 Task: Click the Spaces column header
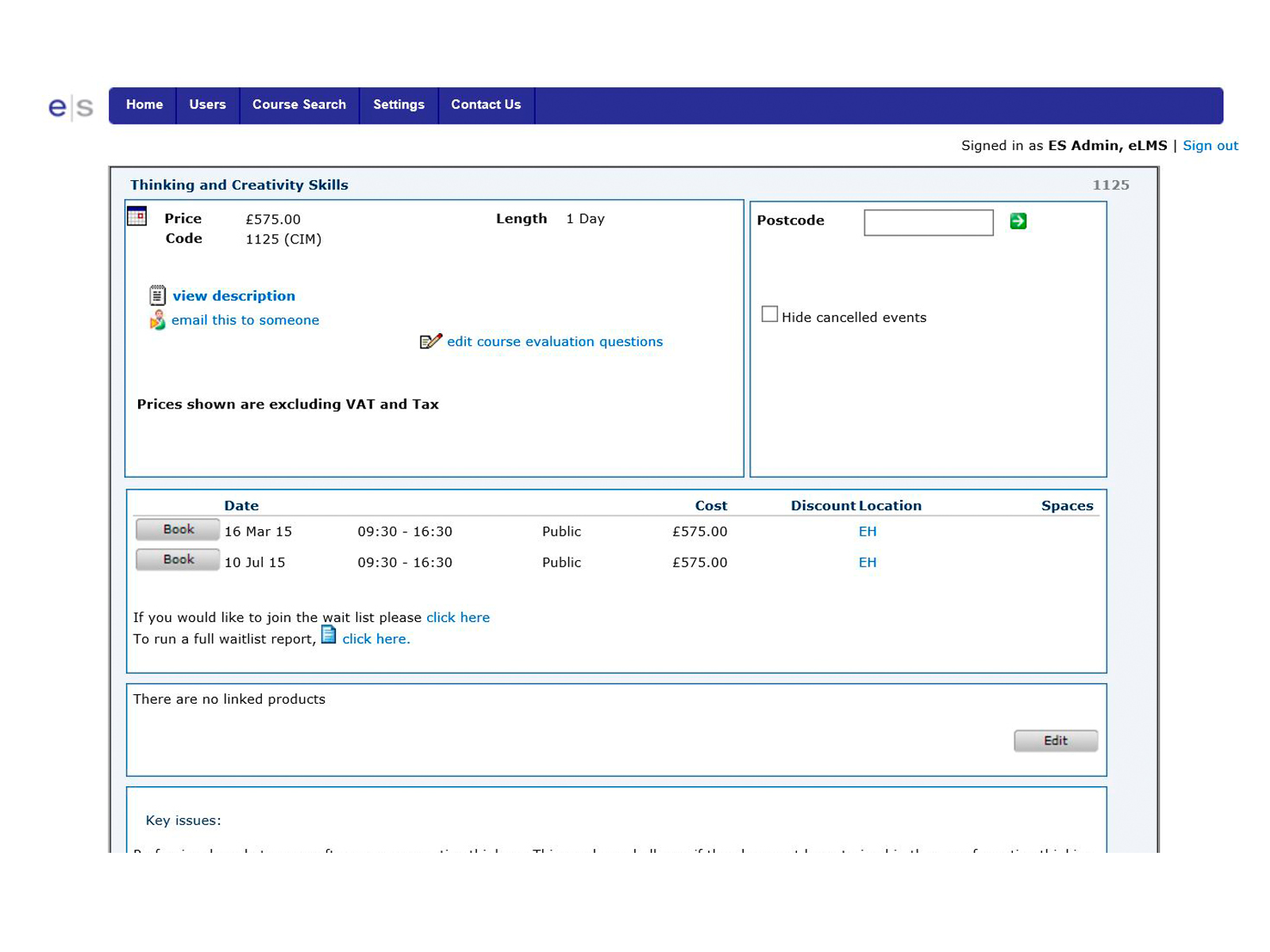pyautogui.click(x=1068, y=505)
